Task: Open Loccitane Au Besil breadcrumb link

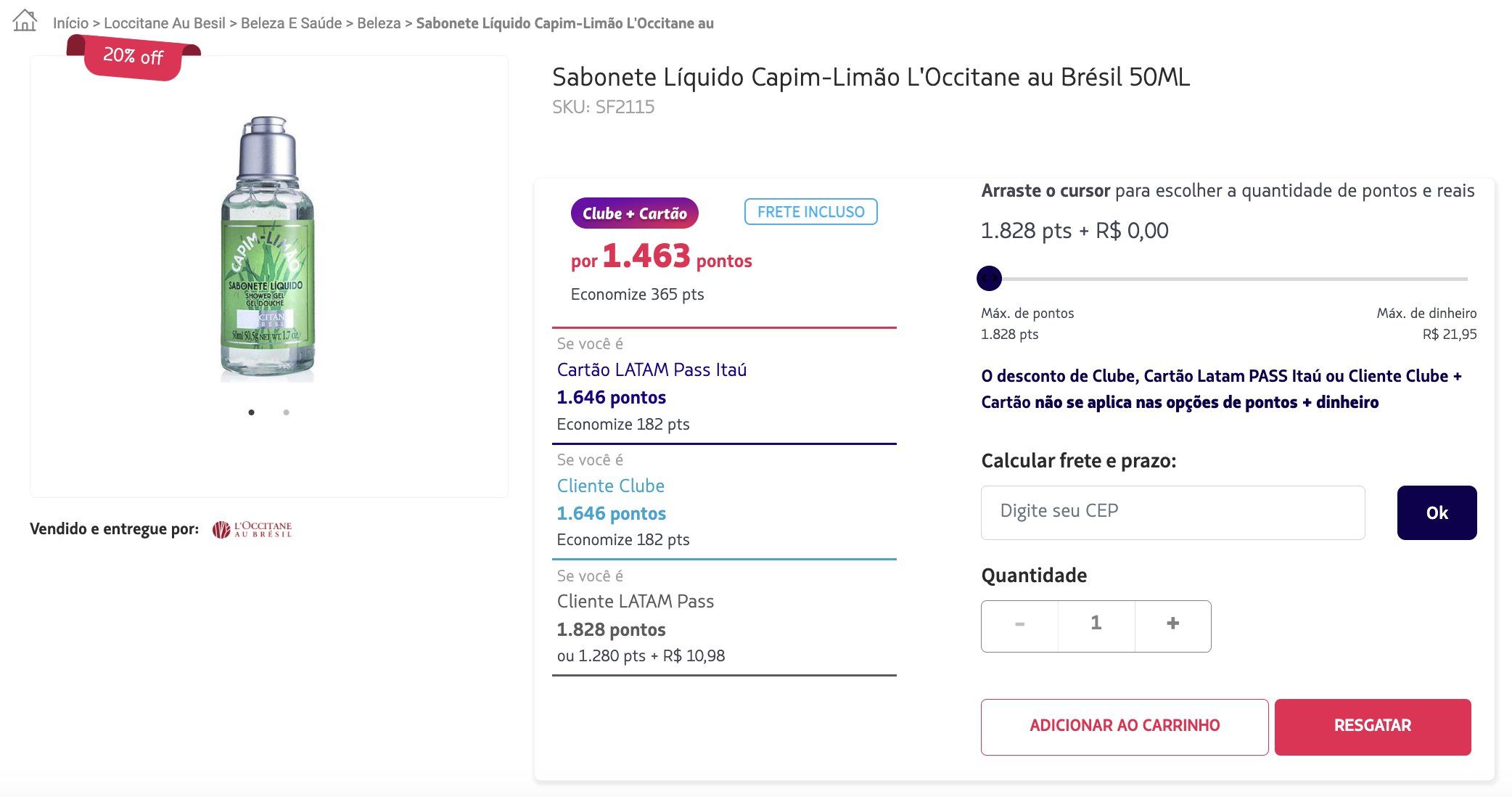Action: [165, 23]
